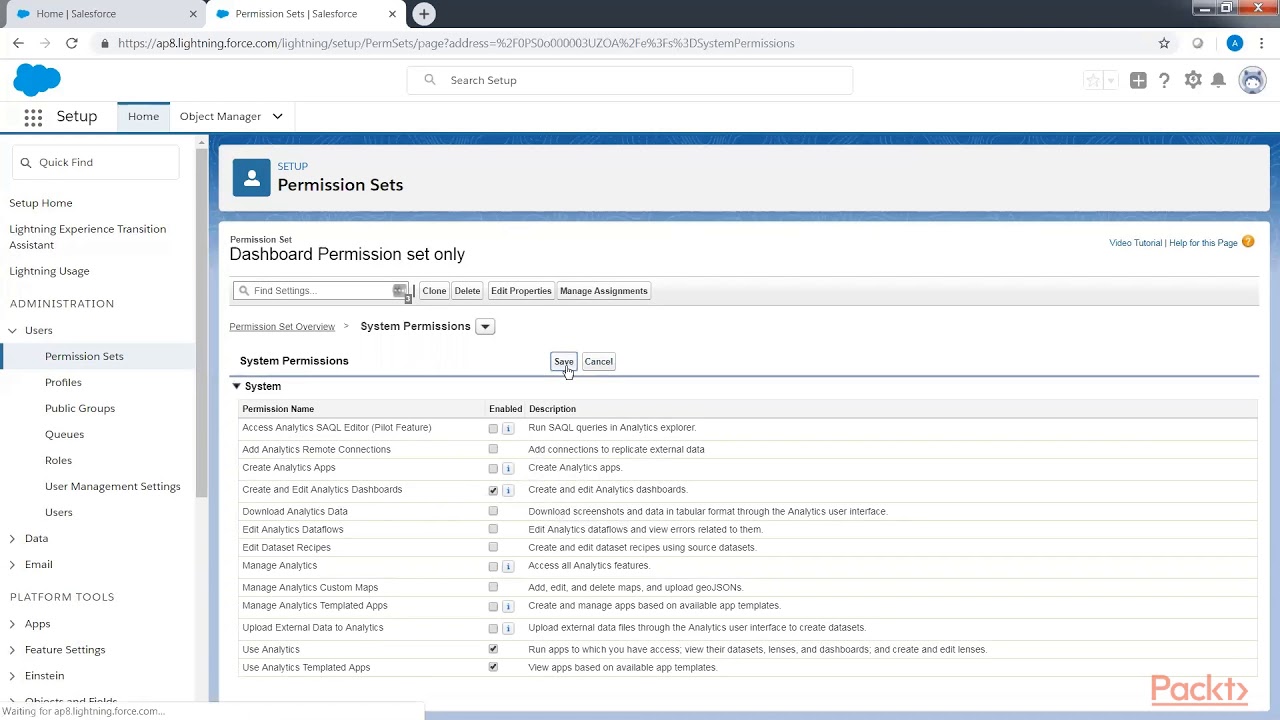
Task: Open the Object Manager dropdown arrow
Action: point(278,117)
